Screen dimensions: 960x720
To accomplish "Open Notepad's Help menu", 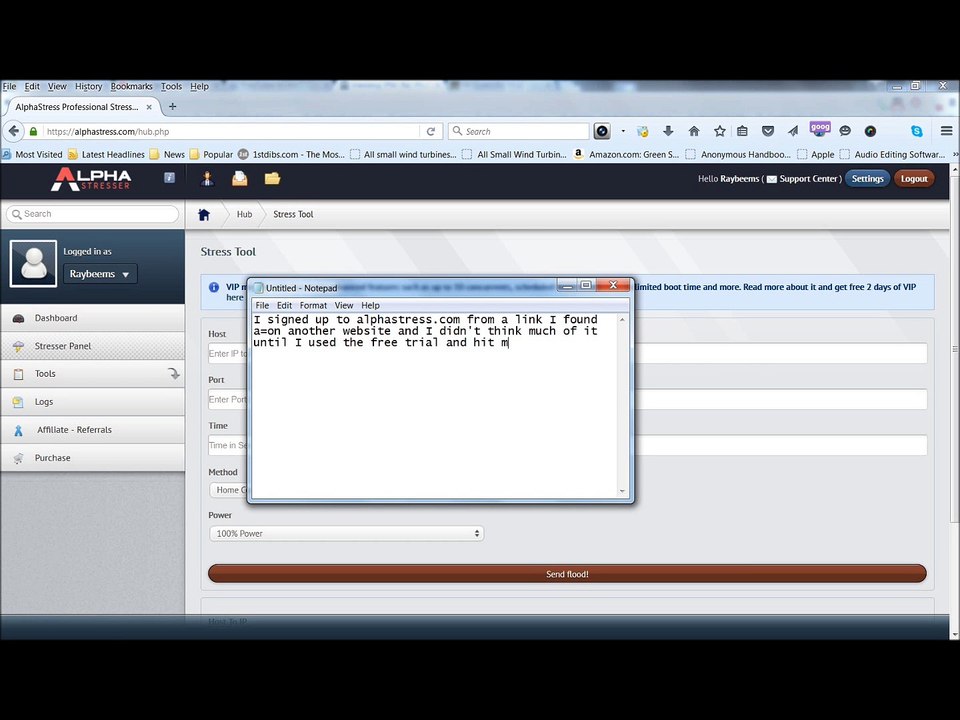I will (370, 305).
